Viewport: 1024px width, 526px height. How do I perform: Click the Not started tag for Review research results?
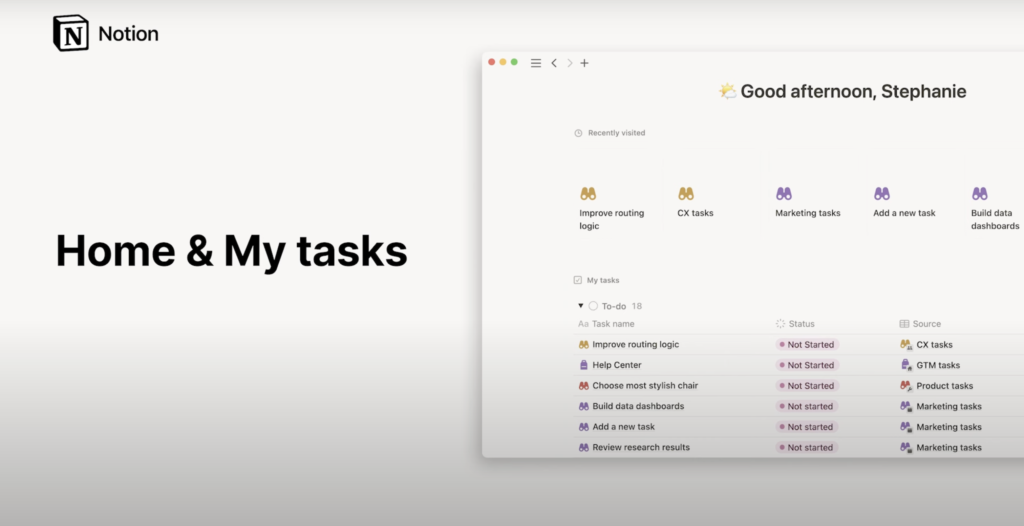click(806, 448)
